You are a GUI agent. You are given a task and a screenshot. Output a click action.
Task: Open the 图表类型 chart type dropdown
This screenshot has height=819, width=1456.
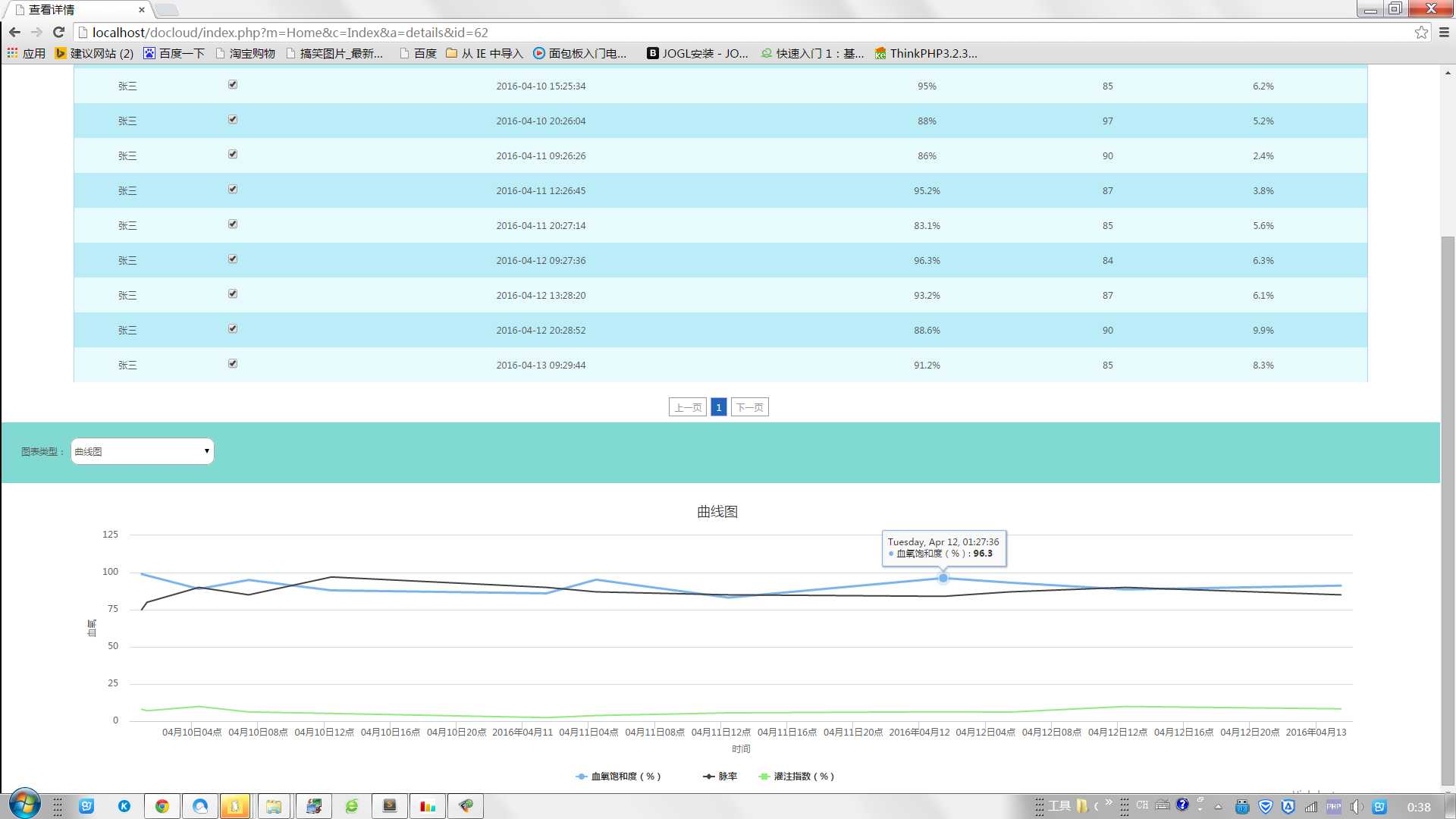(x=143, y=451)
